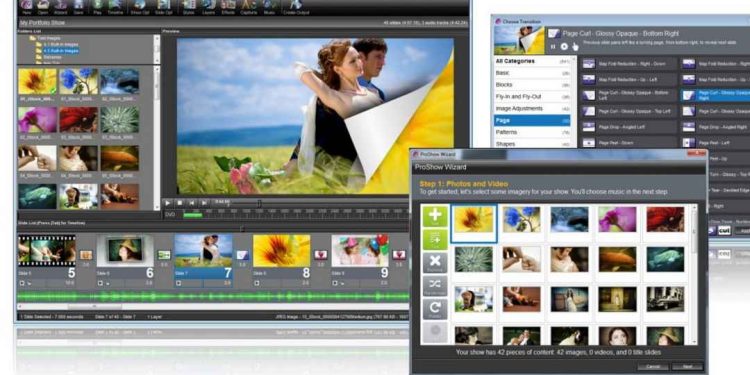Click the X Remove button in ProShow Wizard
The height and width of the screenshot is (375, 750).
435,263
